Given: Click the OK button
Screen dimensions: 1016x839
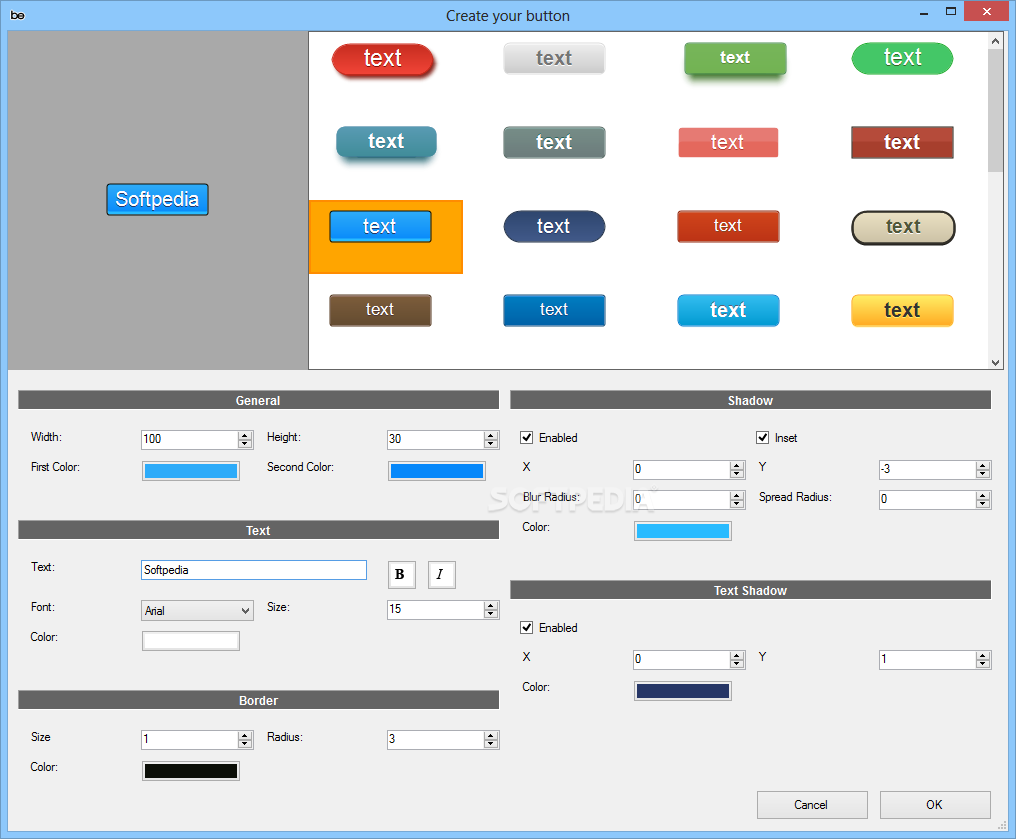Looking at the screenshot, I should point(935,805).
